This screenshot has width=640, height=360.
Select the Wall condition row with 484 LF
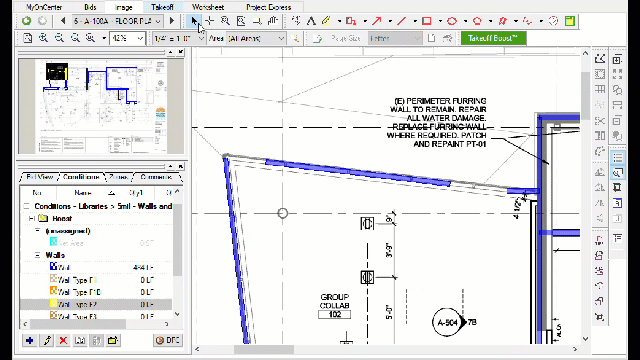96,268
